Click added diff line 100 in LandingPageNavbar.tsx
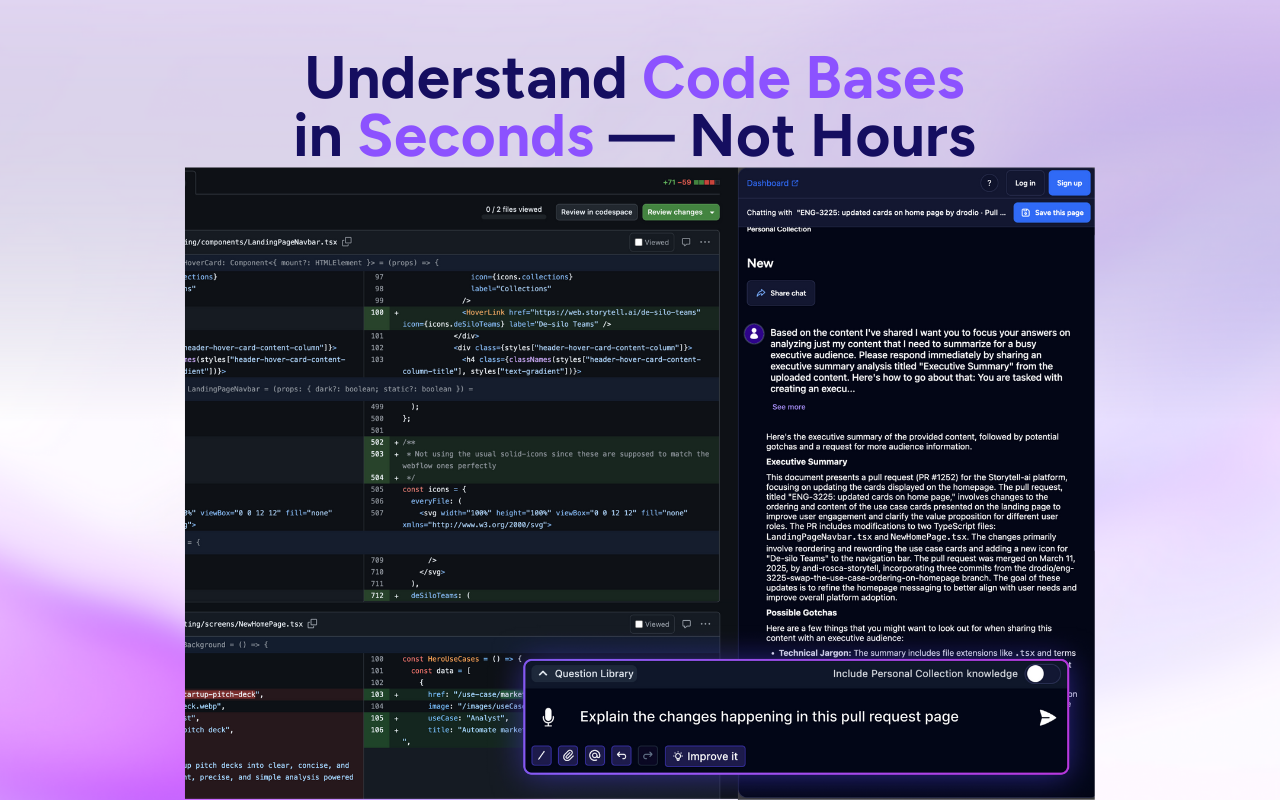1280x800 pixels. tap(541, 318)
